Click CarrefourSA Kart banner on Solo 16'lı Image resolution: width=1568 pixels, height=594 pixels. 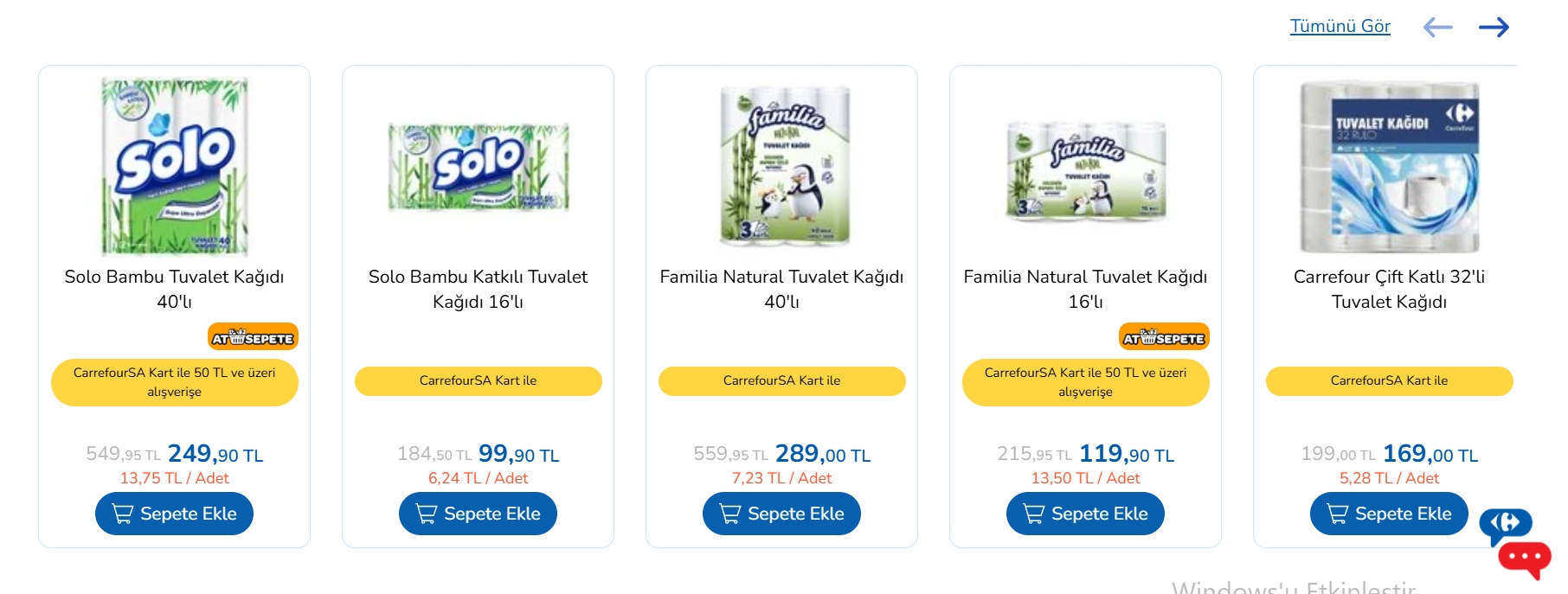[478, 381]
